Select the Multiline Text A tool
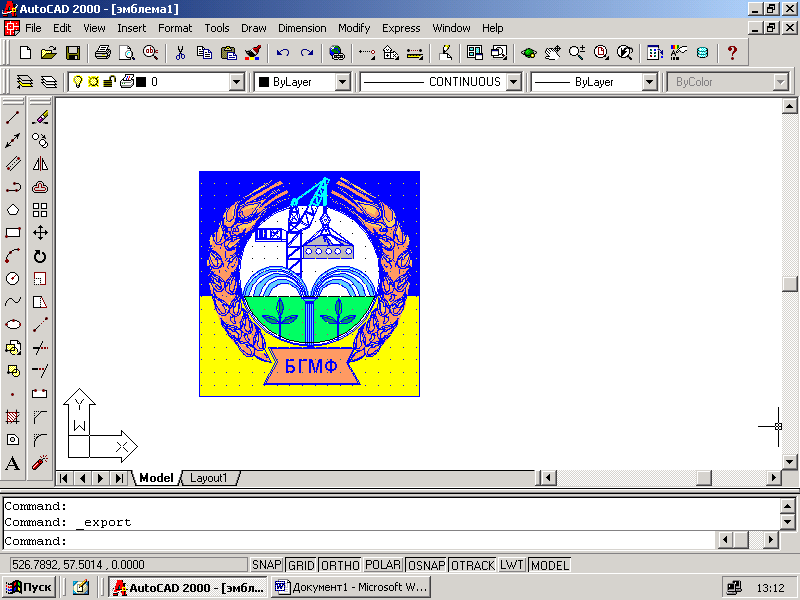Image resolution: width=800 pixels, height=600 pixels. click(x=13, y=463)
